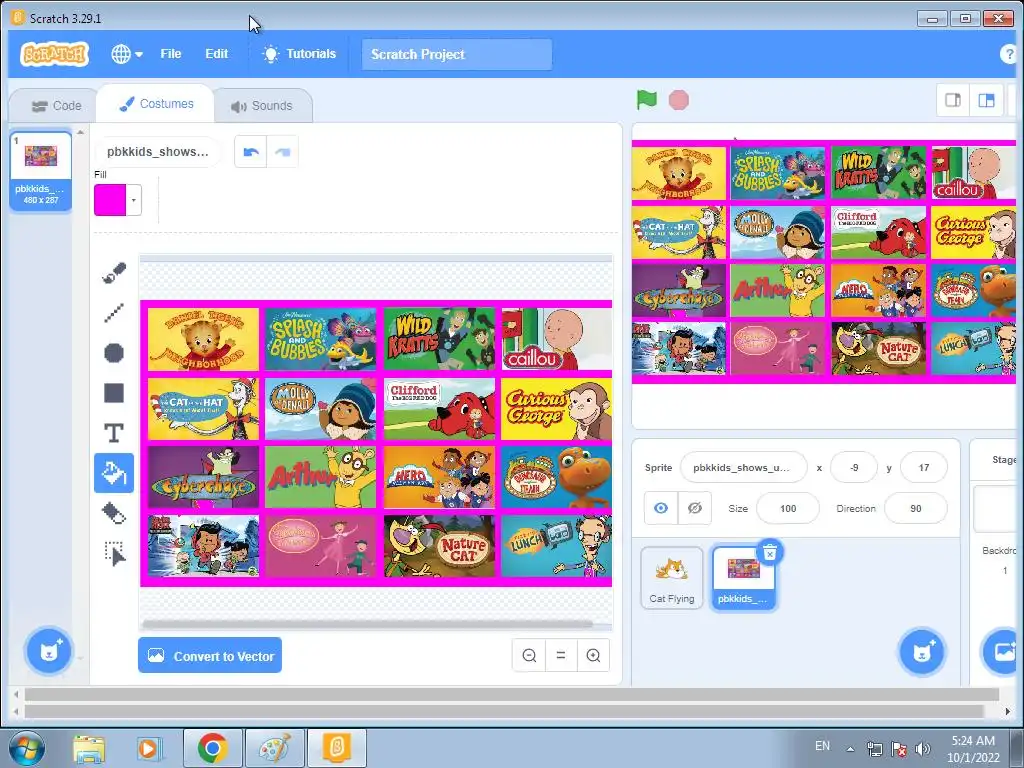Edit the Scratch Project title field

456,54
